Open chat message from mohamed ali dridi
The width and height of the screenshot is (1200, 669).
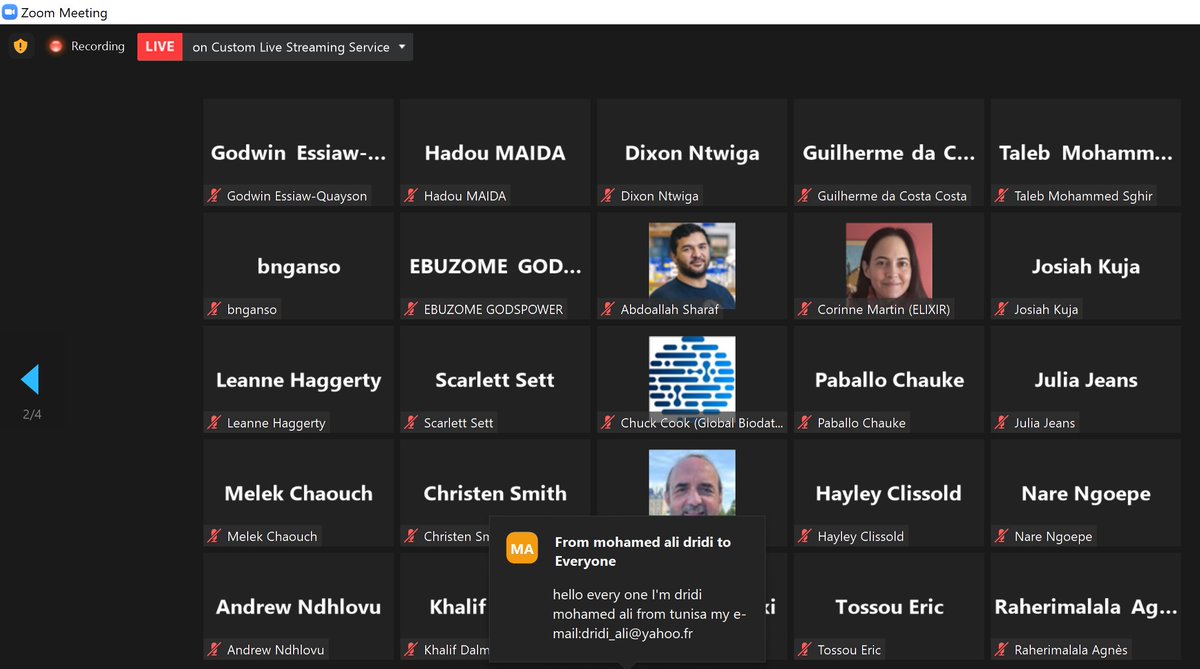(628, 588)
